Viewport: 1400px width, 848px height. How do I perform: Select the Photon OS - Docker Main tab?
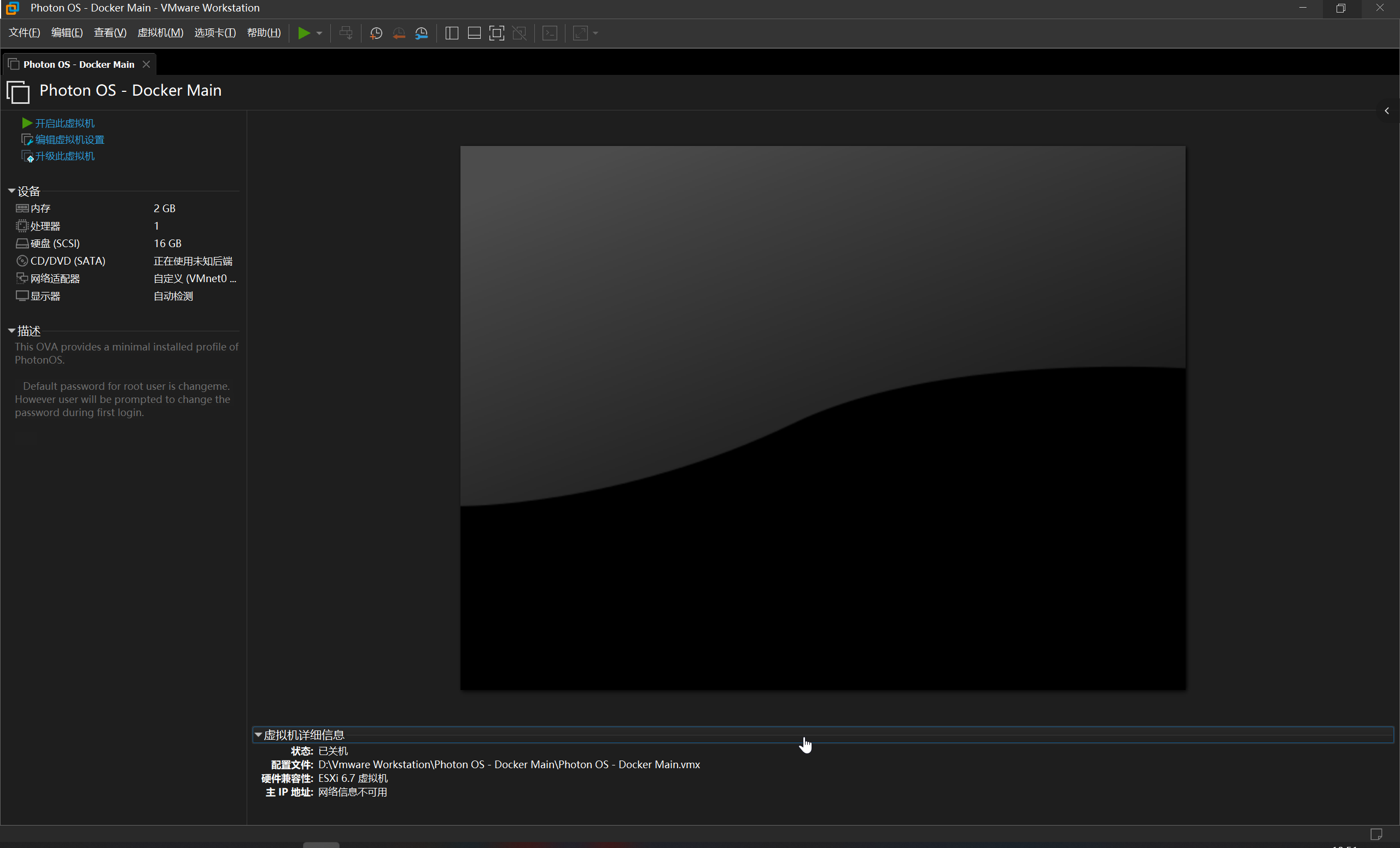[x=79, y=64]
